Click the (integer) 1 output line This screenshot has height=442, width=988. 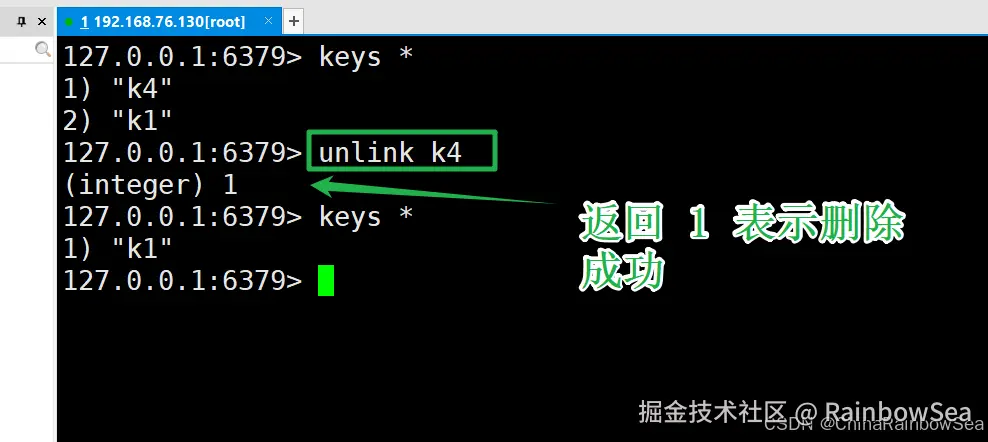click(x=151, y=185)
